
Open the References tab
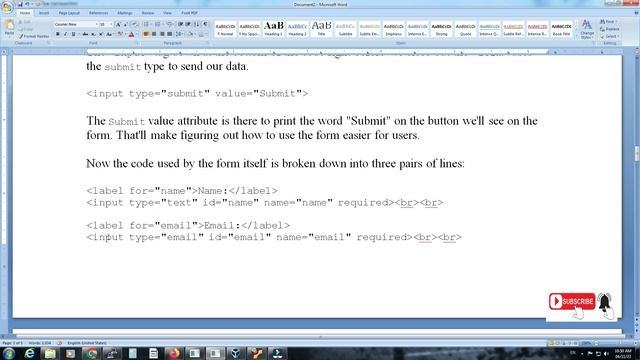[98, 13]
